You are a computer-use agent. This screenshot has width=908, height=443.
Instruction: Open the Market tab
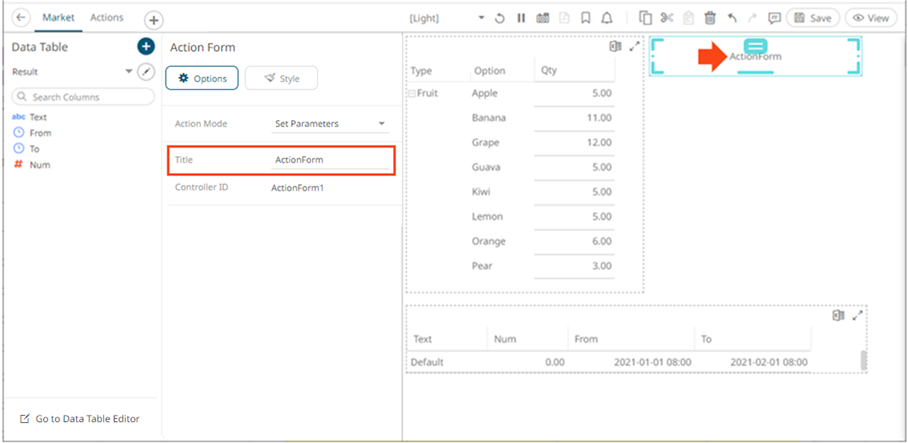58,17
